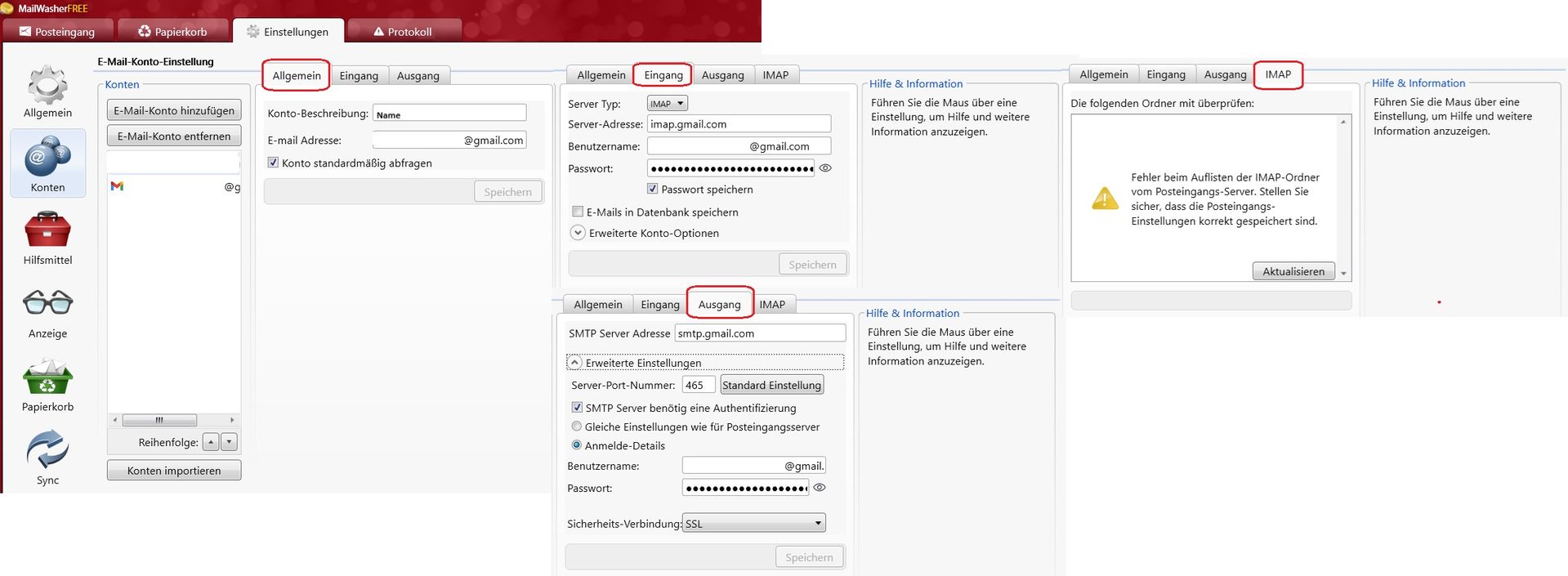
Task: Expand Erweiterte Konto-Optionen
Action: click(578, 233)
